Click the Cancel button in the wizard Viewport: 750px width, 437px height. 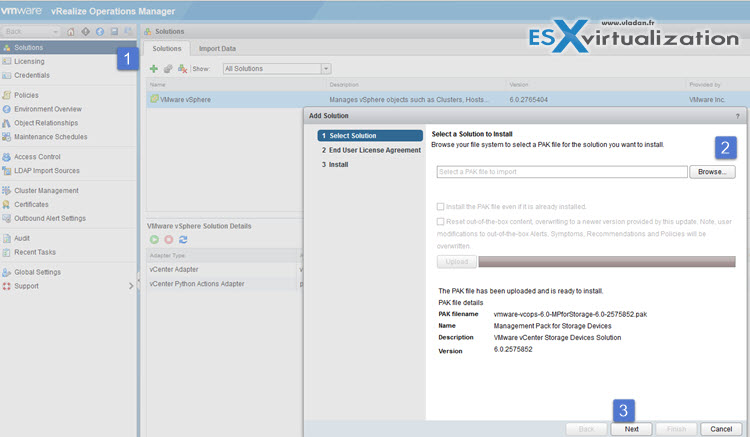click(721, 429)
